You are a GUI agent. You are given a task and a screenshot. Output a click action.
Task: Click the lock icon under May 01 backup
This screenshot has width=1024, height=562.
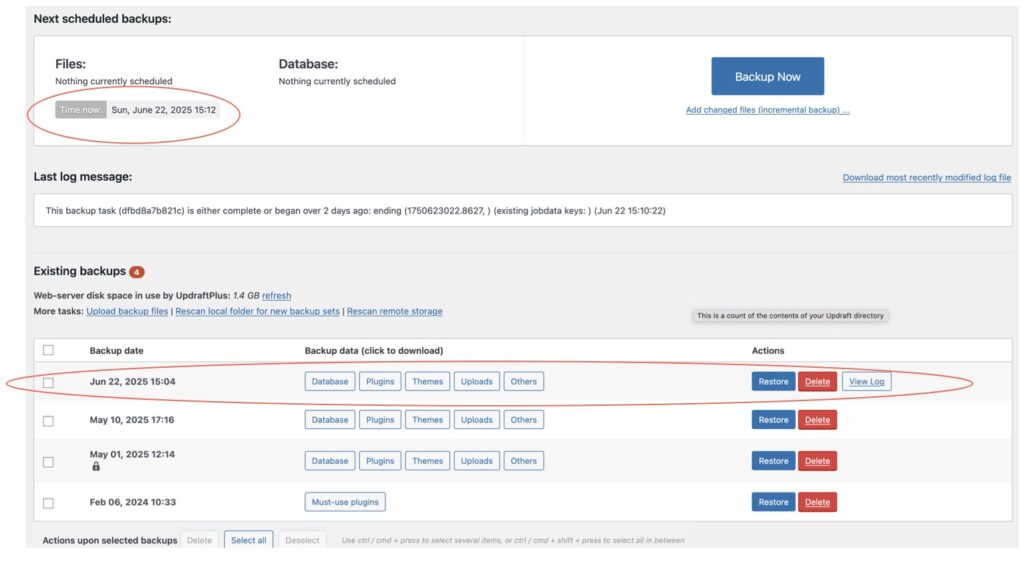coord(96,467)
